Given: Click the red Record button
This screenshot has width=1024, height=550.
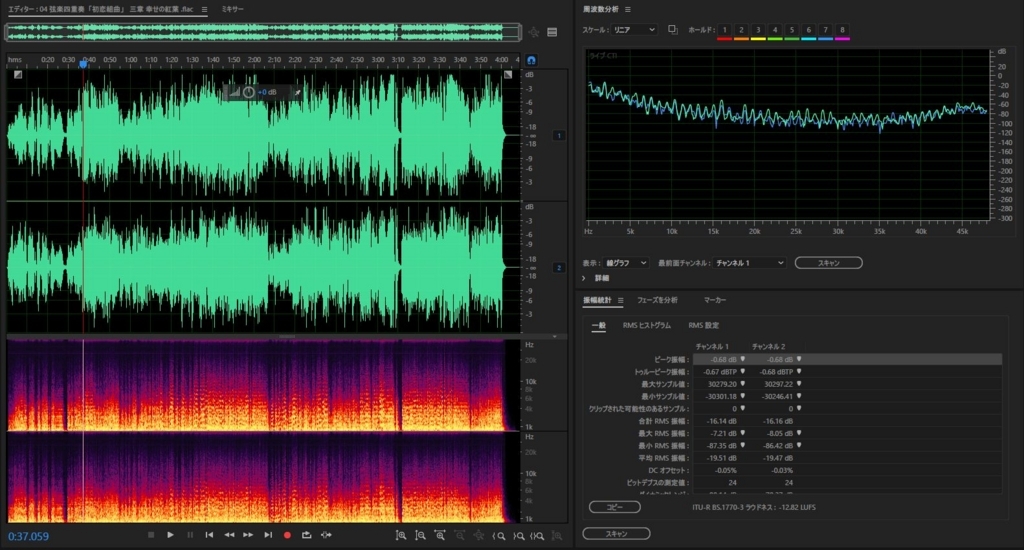Looking at the screenshot, I should pyautogui.click(x=287, y=535).
